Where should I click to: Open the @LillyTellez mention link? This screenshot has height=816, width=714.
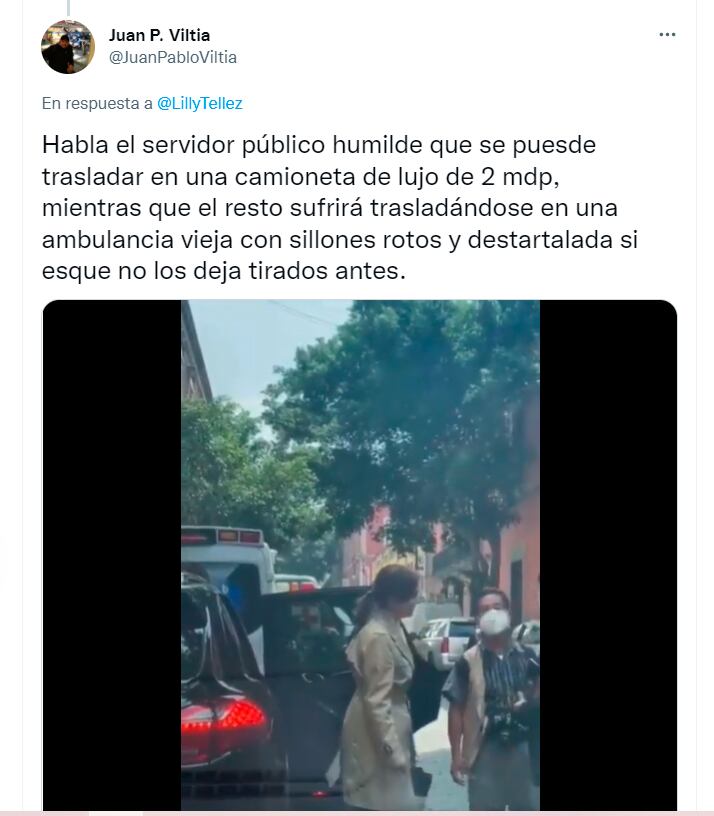point(200,104)
